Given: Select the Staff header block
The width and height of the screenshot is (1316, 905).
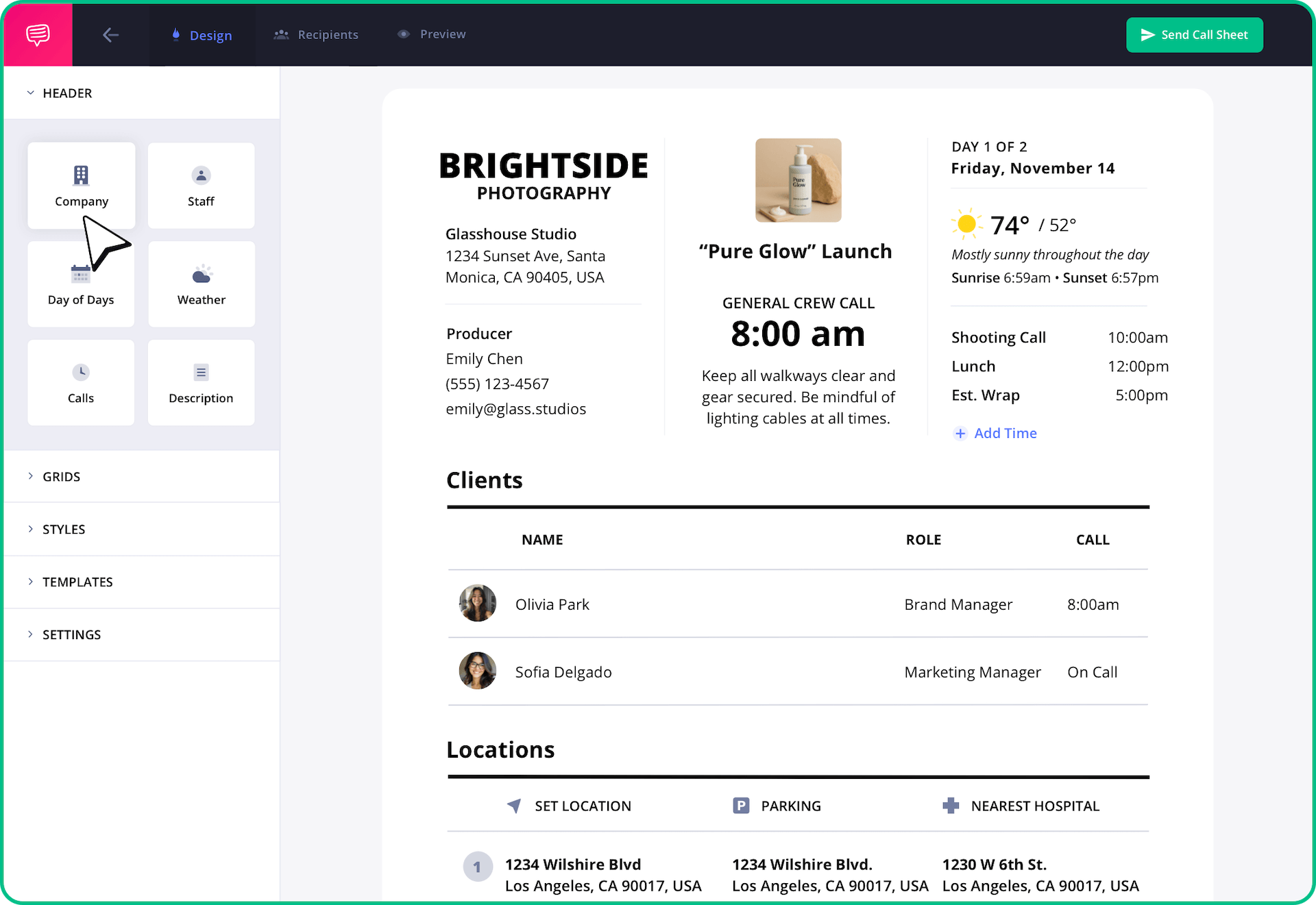Looking at the screenshot, I should click(x=201, y=186).
